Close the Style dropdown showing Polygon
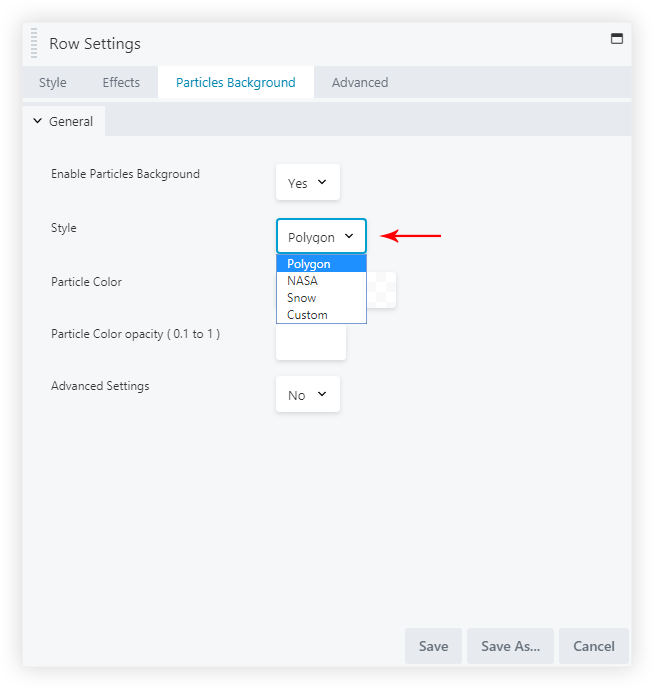This screenshot has width=654, height=689. tap(321, 237)
